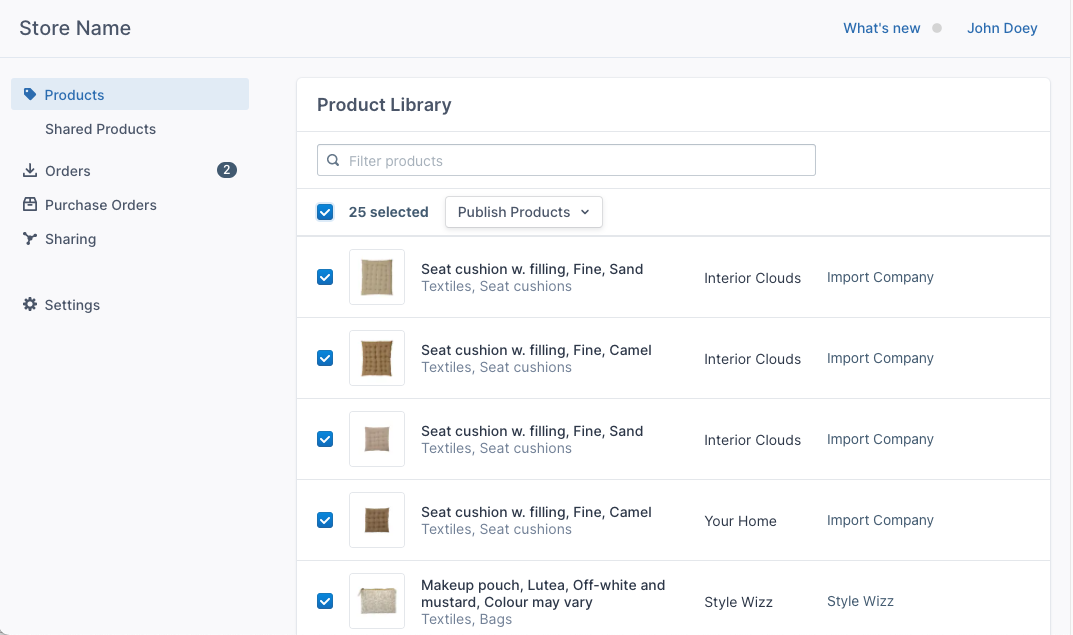Open Purchase Orders via its box icon
1073x635 pixels.
click(30, 204)
